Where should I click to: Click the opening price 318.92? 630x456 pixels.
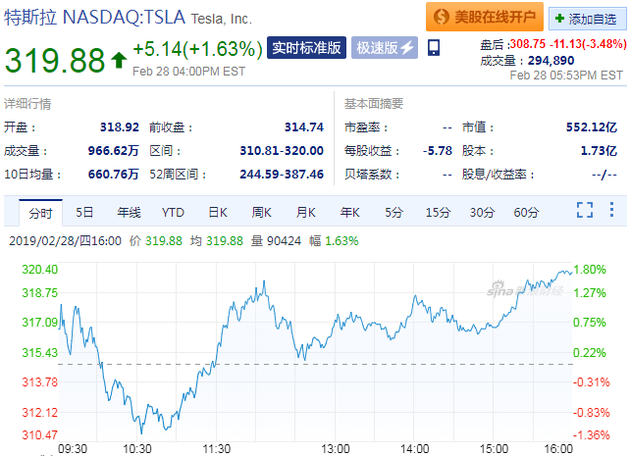coord(119,127)
